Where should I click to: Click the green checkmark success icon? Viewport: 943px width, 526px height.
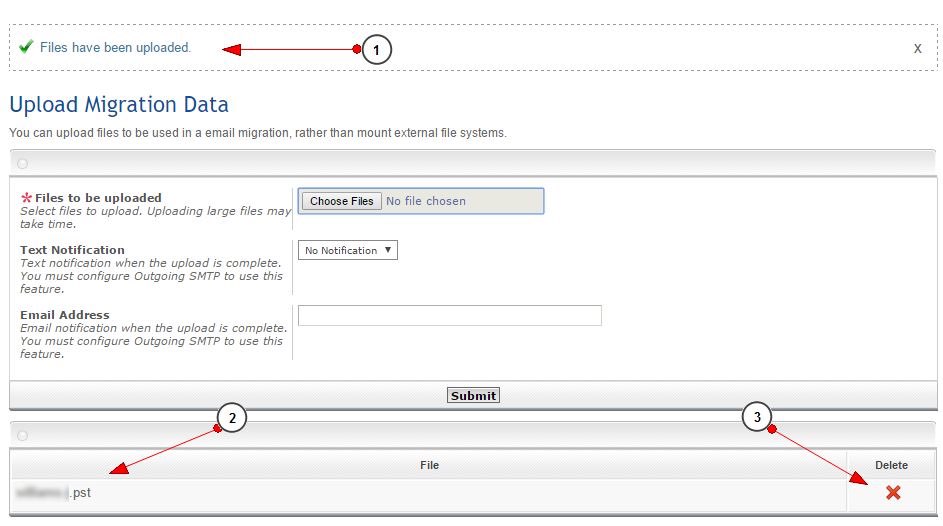pos(26,46)
